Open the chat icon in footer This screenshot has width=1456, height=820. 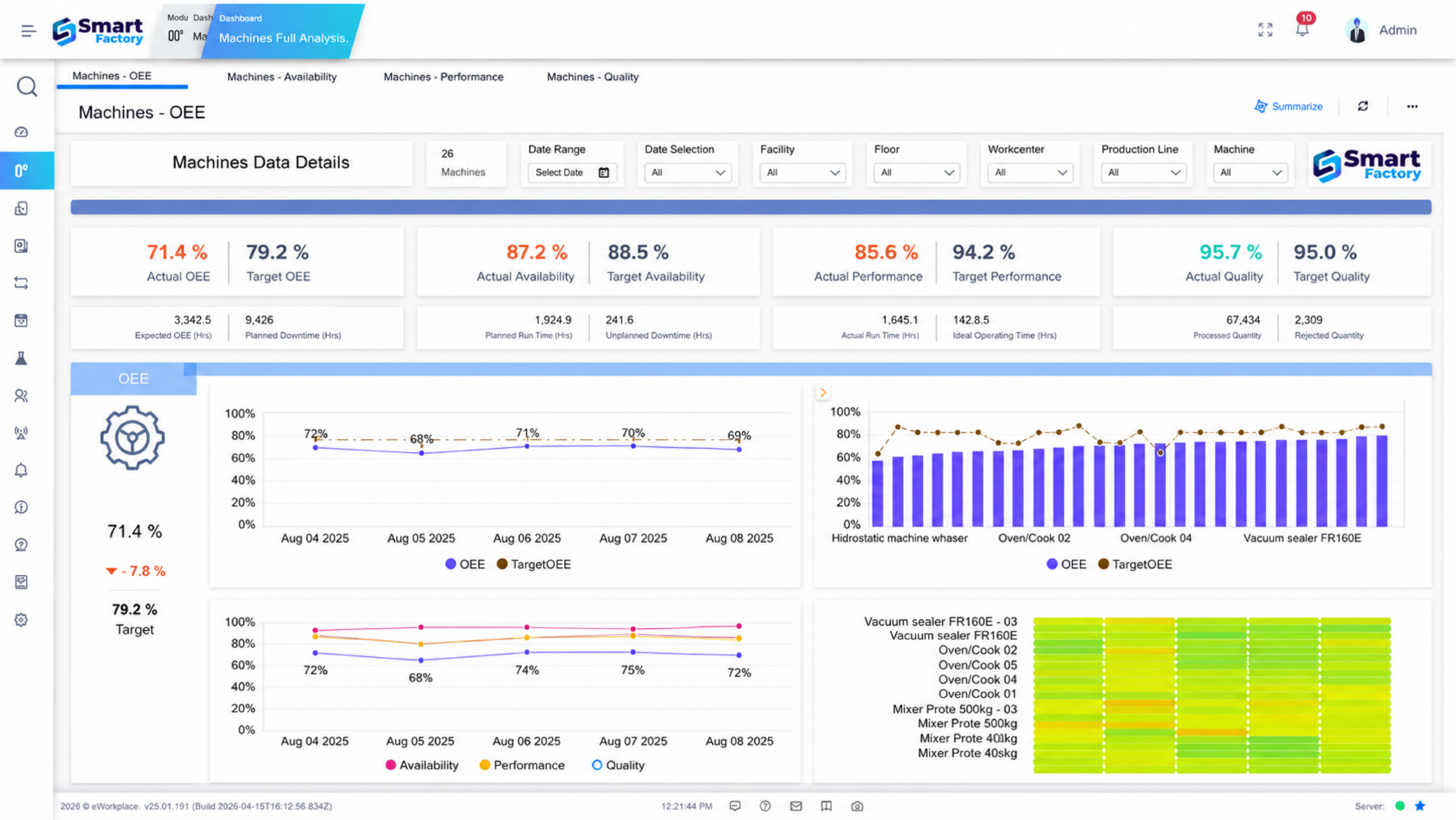(735, 806)
